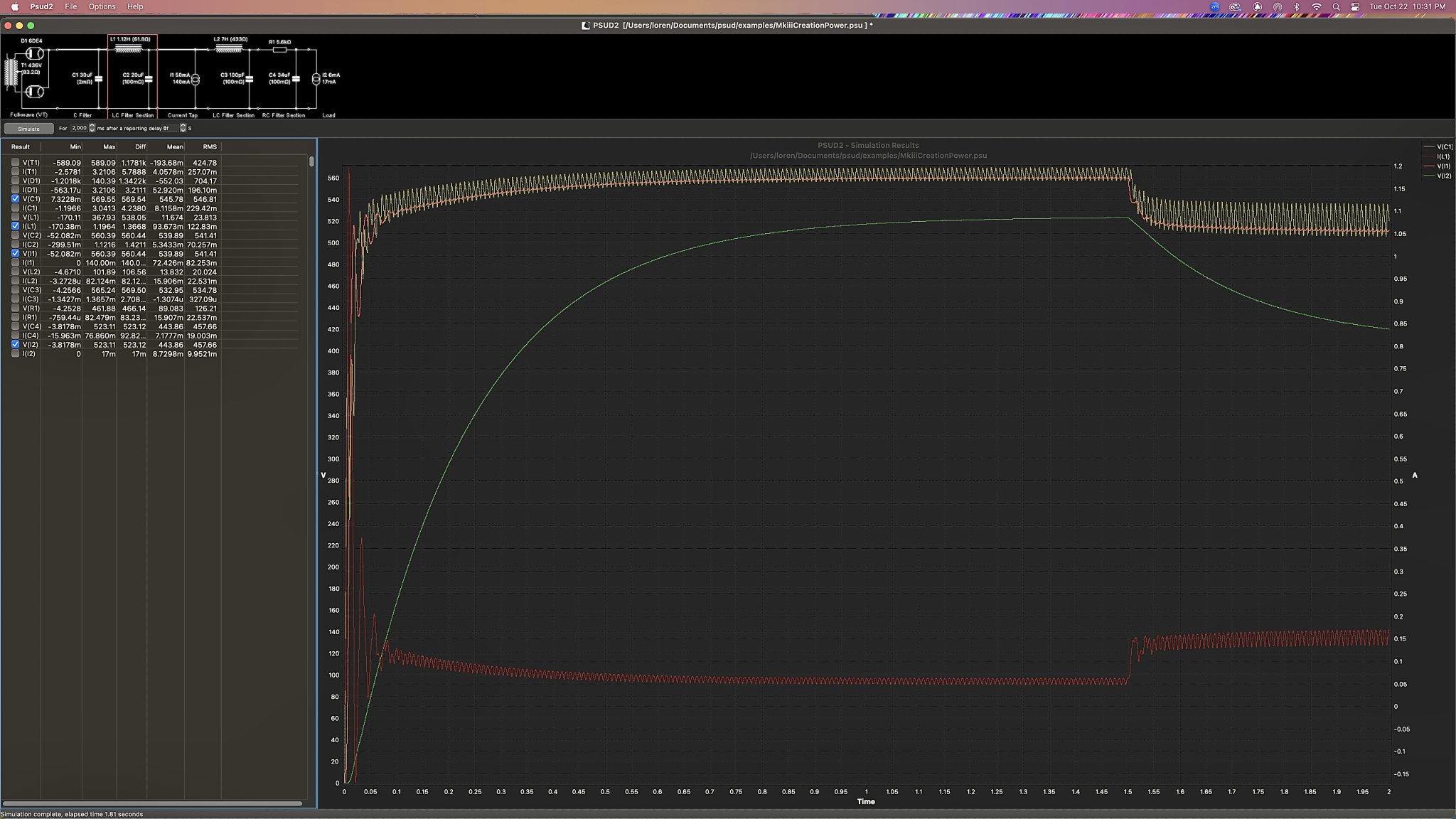Open the Psud2 application menu
This screenshot has width=1456, height=819.
[x=41, y=6]
